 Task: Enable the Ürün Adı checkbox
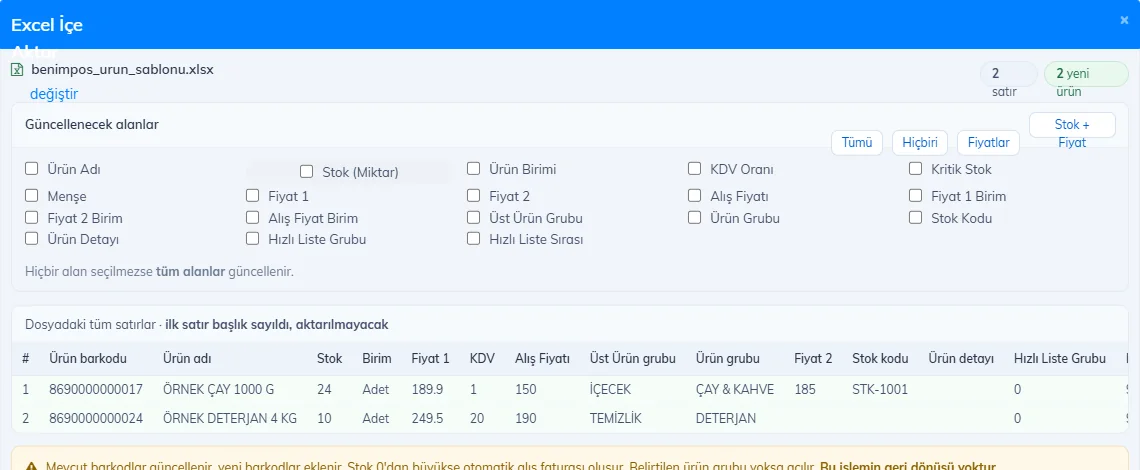(x=31, y=169)
